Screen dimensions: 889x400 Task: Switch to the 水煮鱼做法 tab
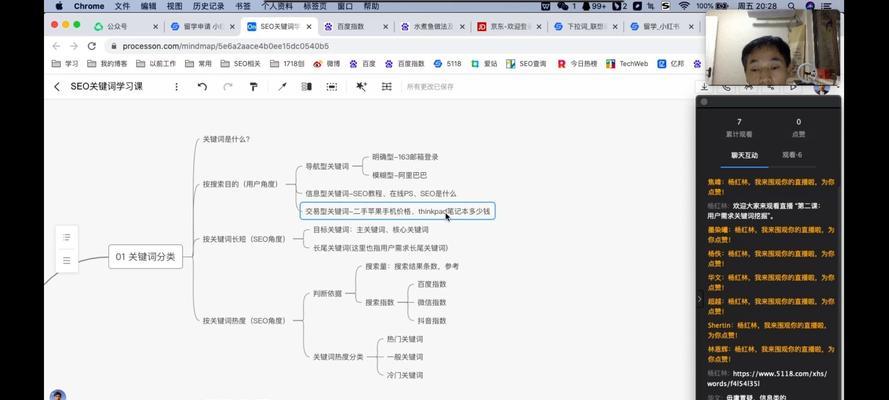point(433,27)
